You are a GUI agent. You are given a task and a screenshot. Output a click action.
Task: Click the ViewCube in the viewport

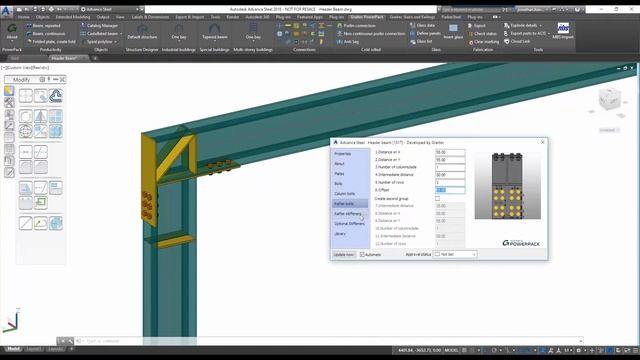(609, 99)
